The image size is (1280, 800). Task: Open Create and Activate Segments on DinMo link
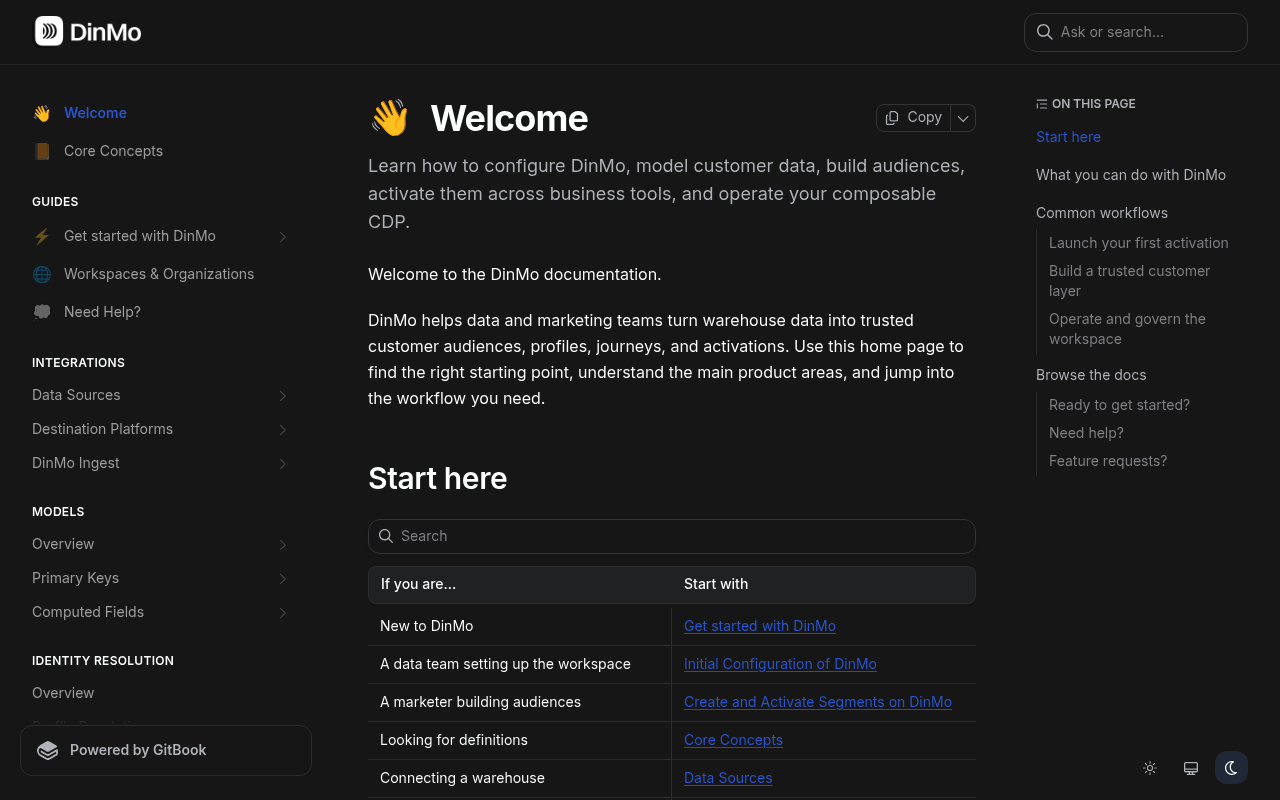(818, 702)
